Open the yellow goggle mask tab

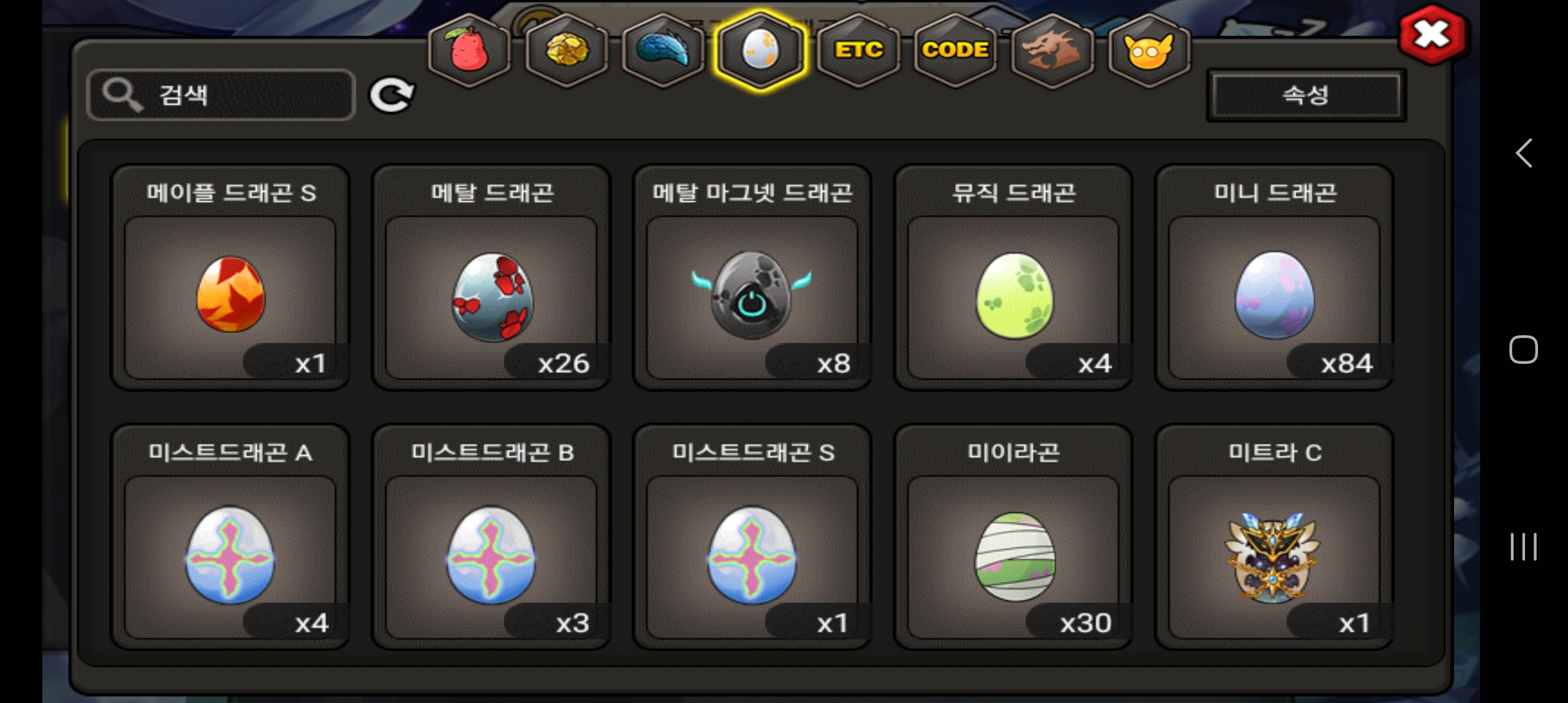1149,49
